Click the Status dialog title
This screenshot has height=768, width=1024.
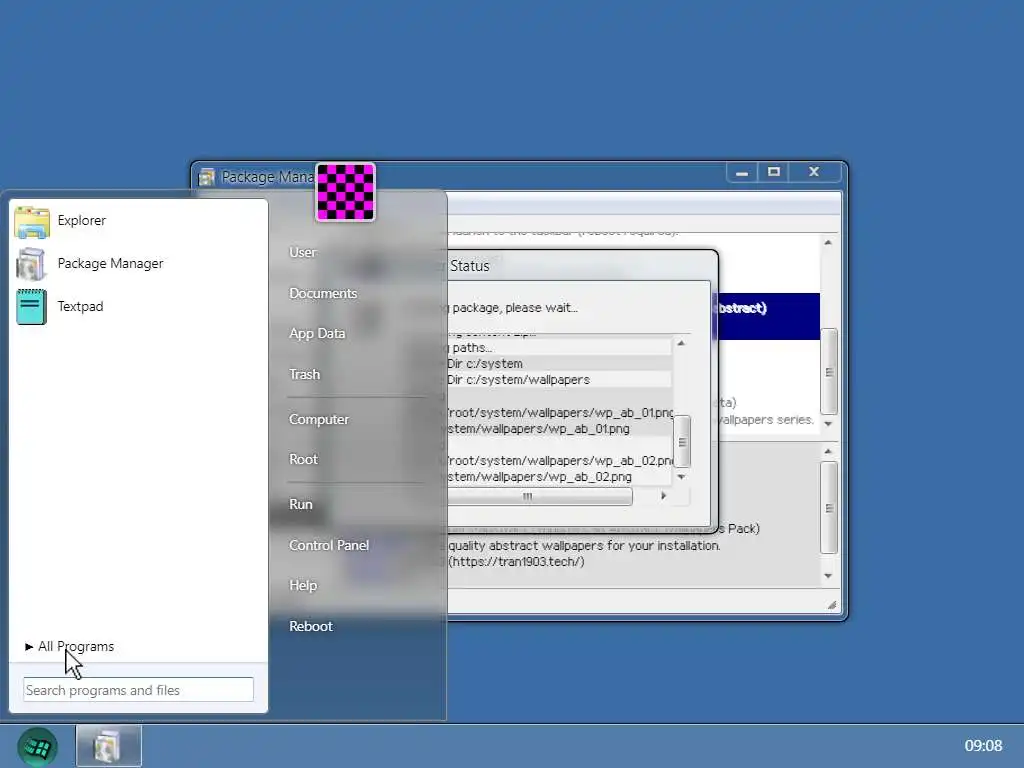470,266
